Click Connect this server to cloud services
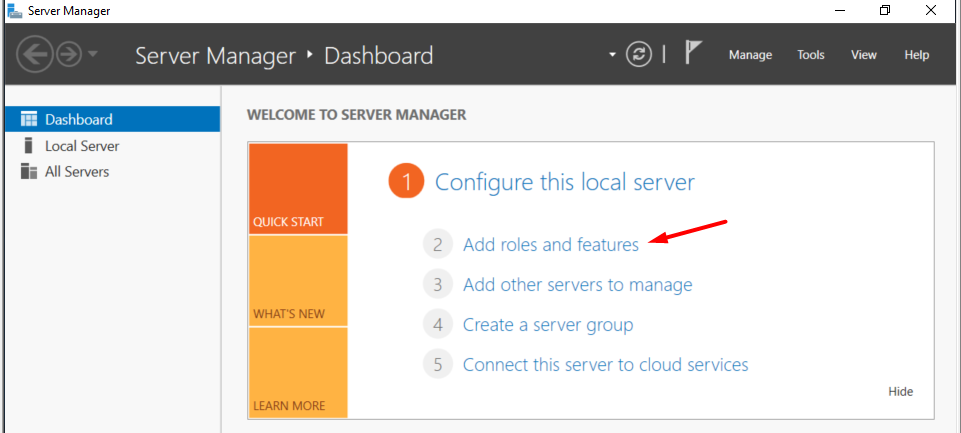Screen dimensions: 961x433 [606, 364]
